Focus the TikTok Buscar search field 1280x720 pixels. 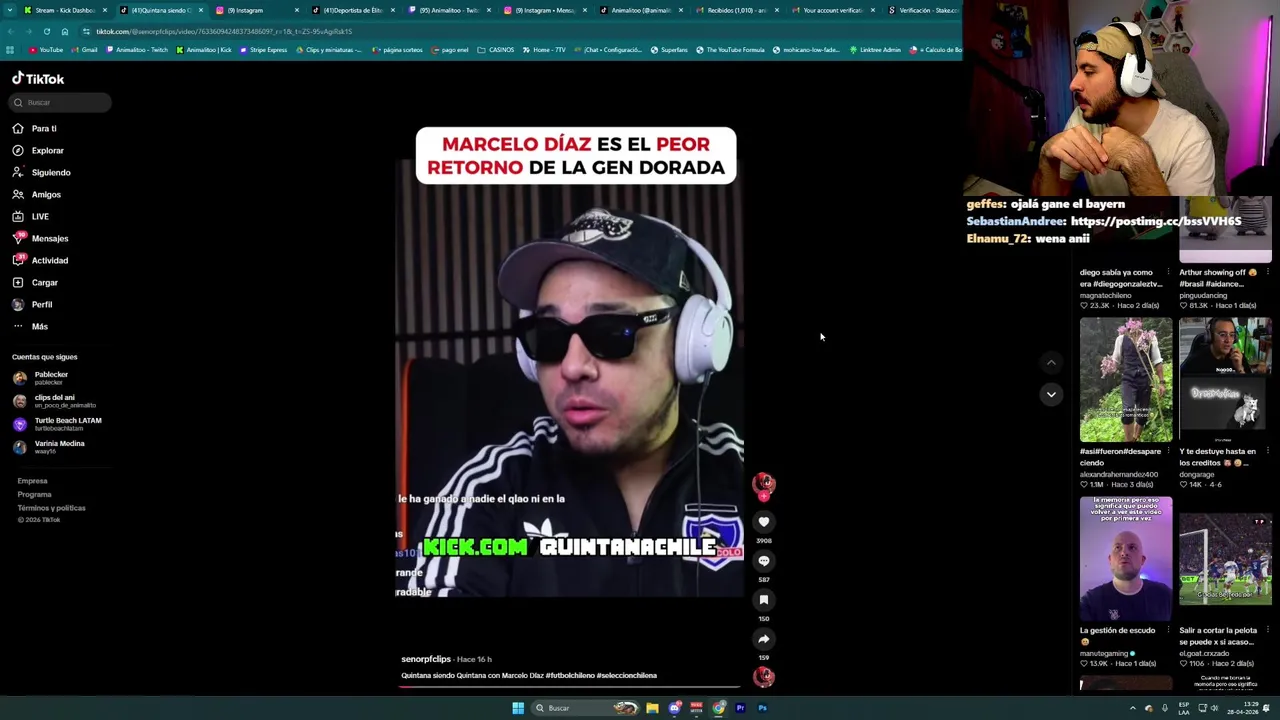coord(61,102)
